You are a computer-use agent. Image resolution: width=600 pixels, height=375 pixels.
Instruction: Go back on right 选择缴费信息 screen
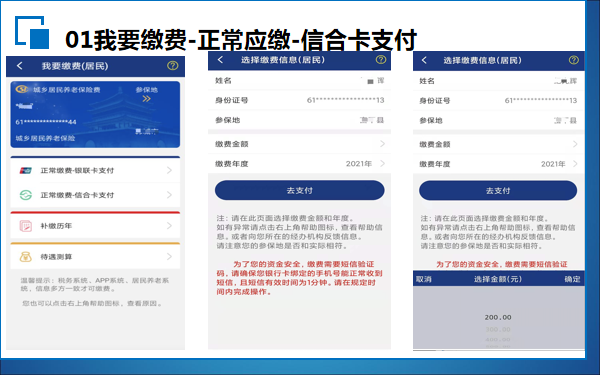424,60
